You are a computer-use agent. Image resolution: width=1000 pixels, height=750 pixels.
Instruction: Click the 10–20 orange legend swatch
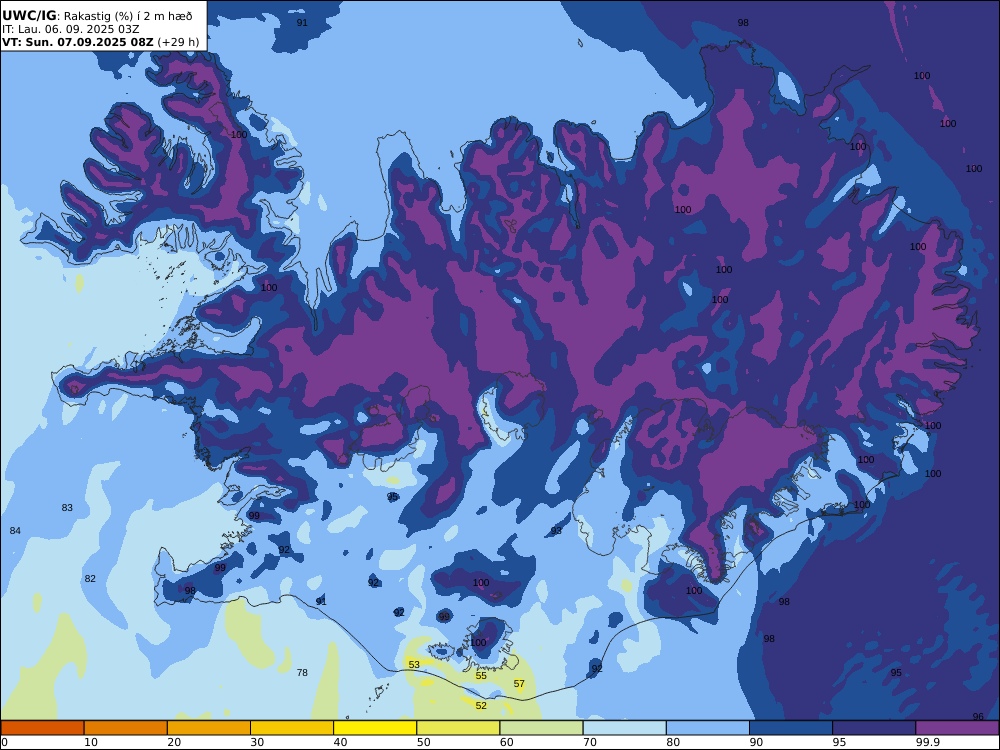click(126, 728)
